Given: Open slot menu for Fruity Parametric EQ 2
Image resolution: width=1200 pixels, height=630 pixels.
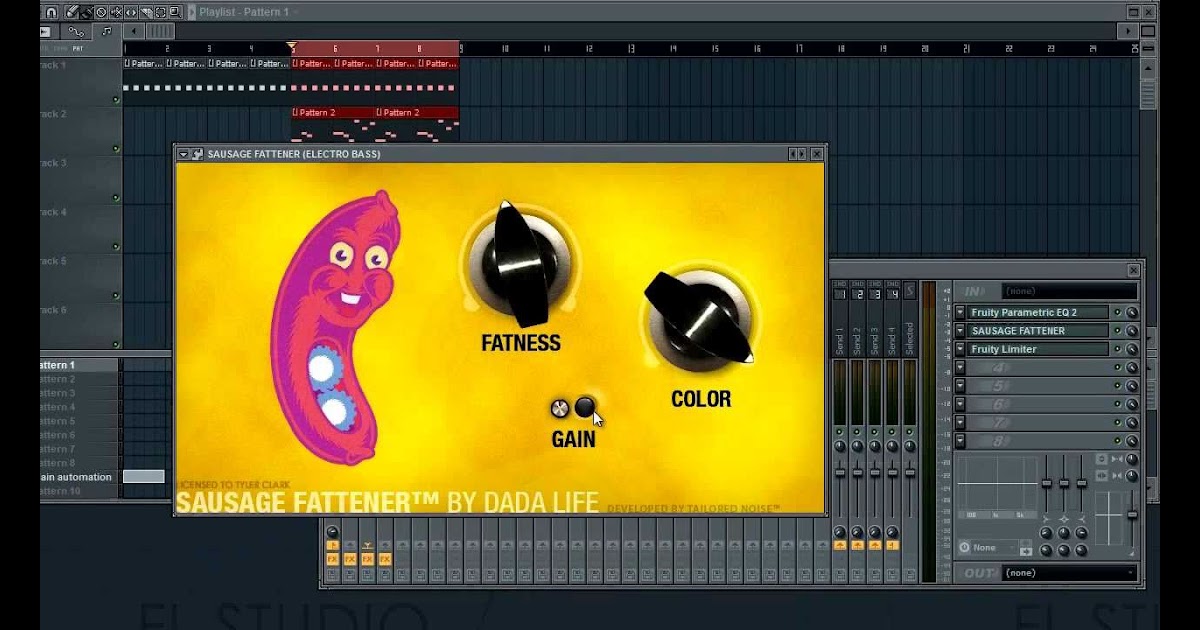Looking at the screenshot, I should tap(961, 312).
